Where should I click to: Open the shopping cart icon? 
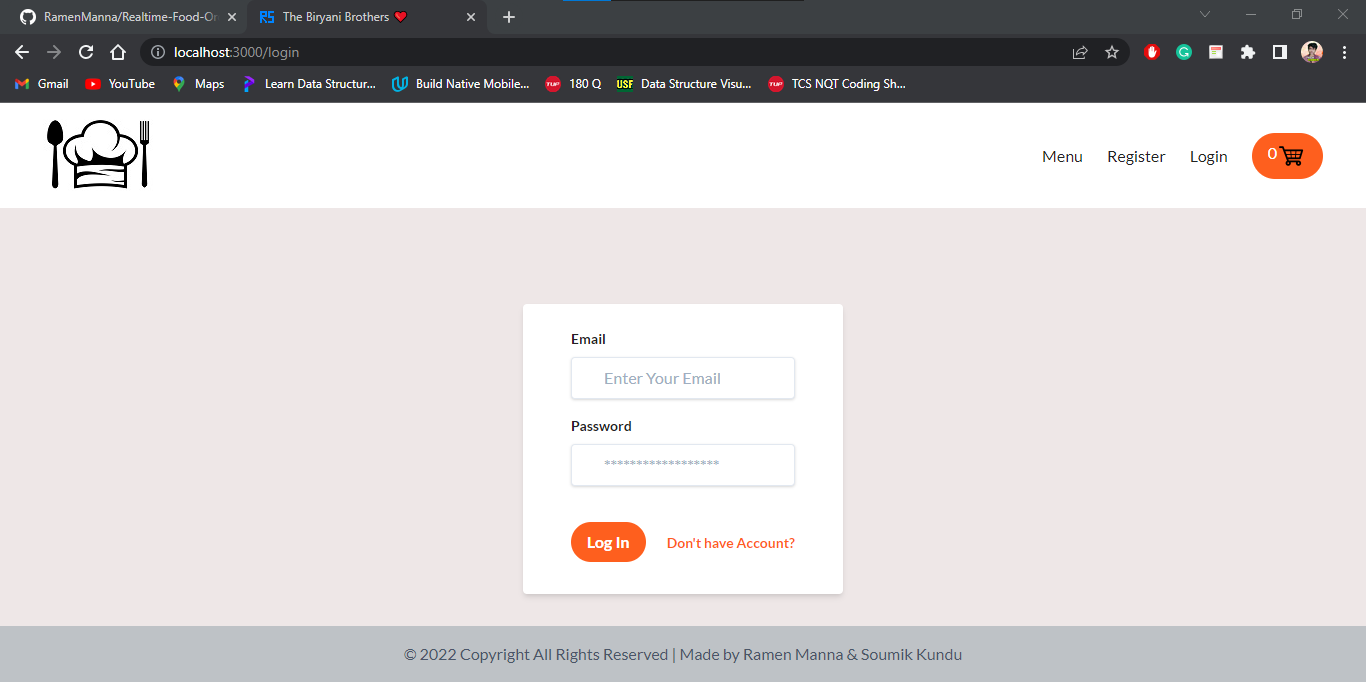(x=1293, y=156)
